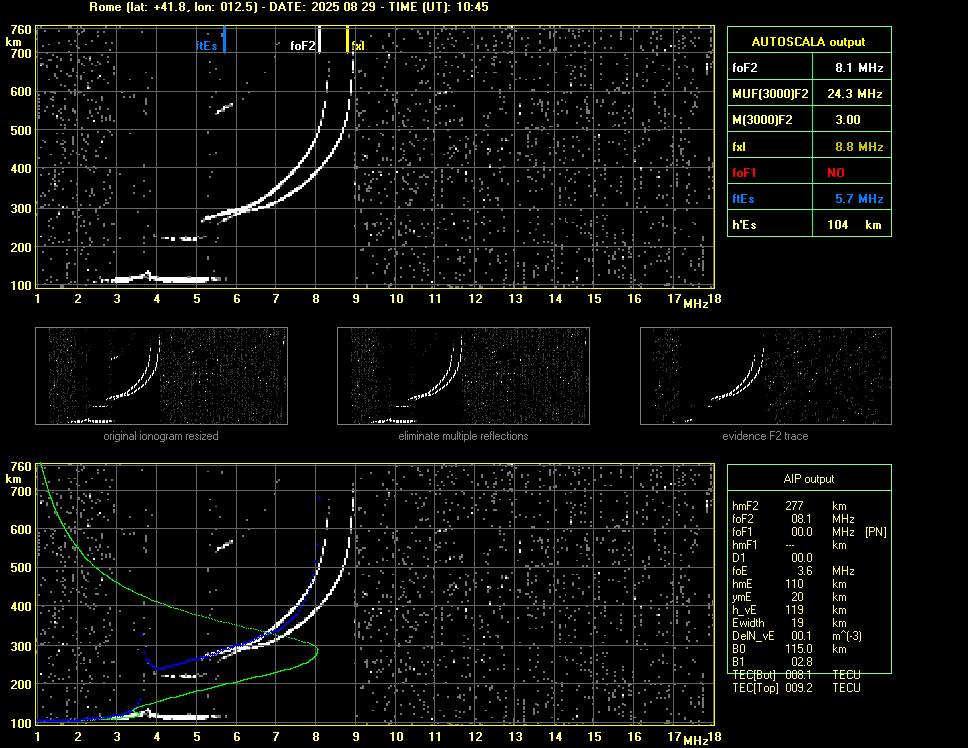The width and height of the screenshot is (968, 748).
Task: Open the 'evidence F2 trace' thumbnail
Action: (766, 376)
